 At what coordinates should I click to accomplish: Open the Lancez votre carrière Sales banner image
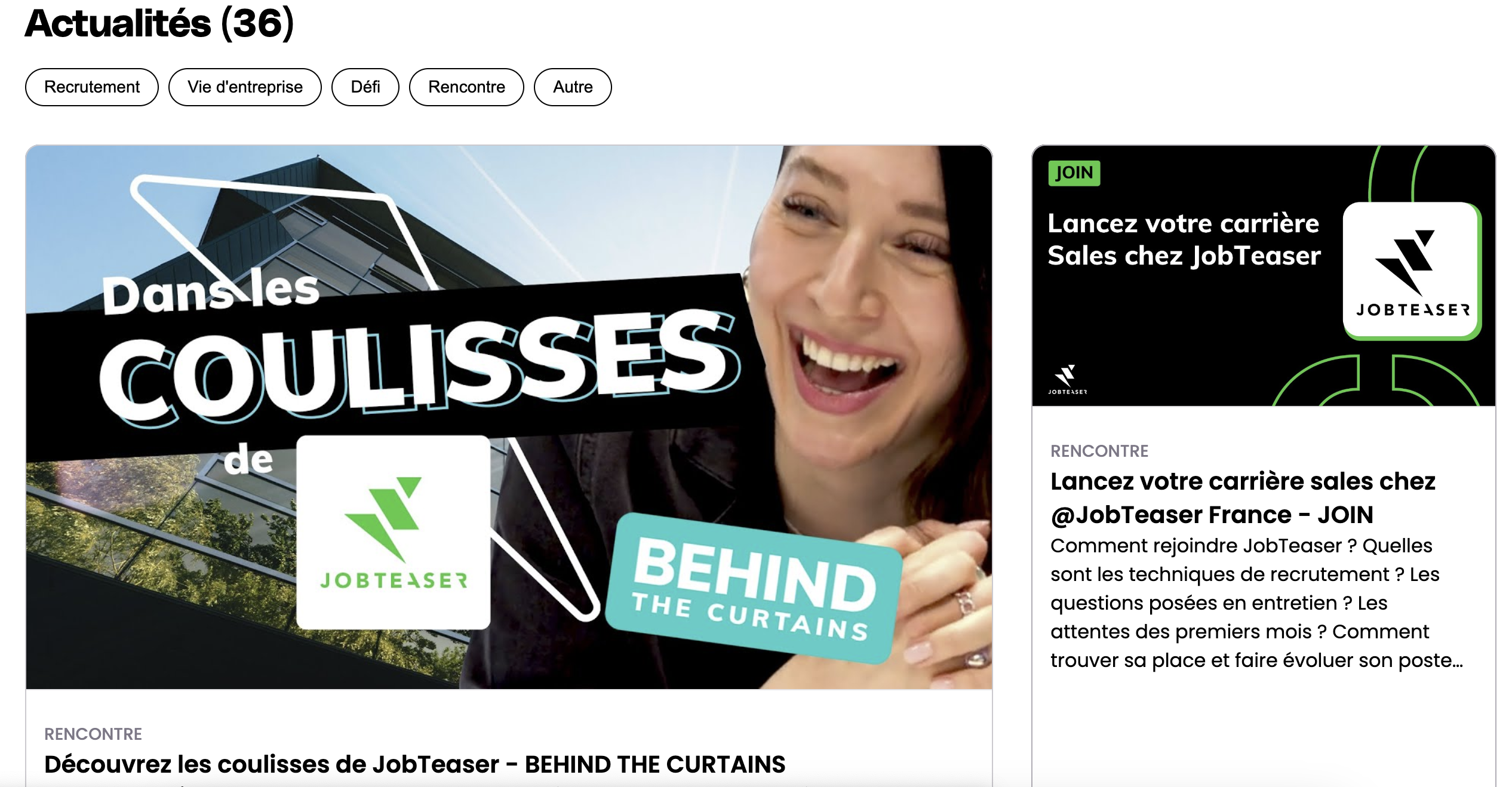1264,276
